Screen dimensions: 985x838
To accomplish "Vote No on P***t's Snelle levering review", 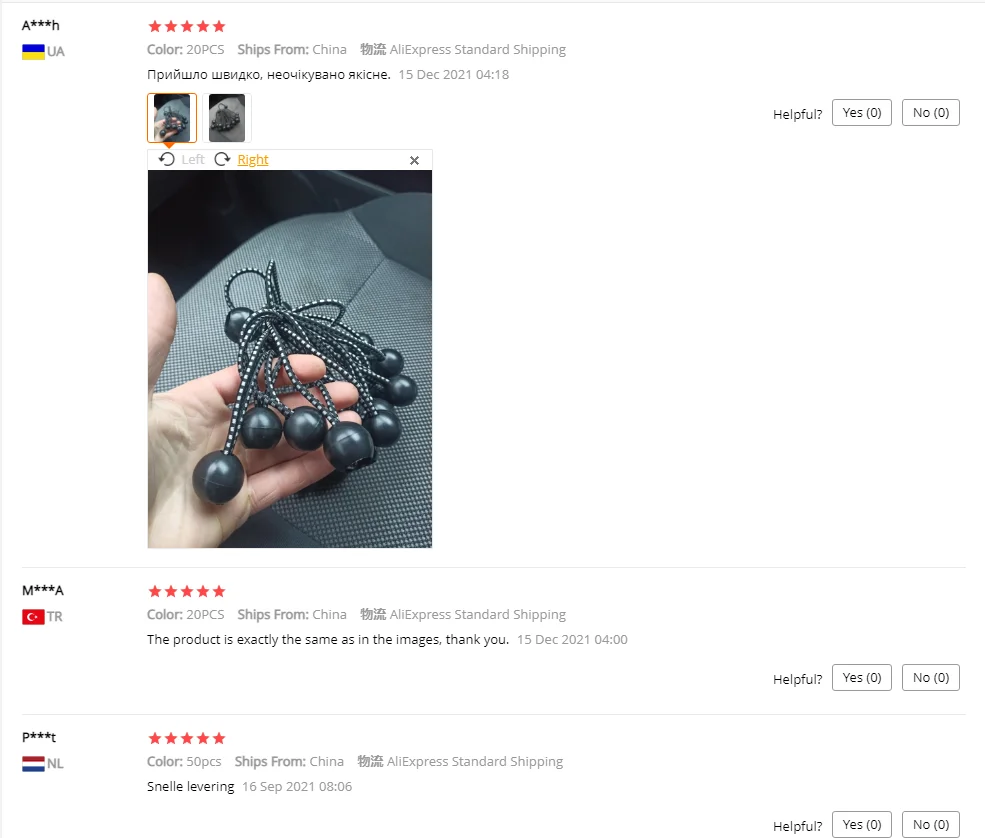I will pos(931,824).
